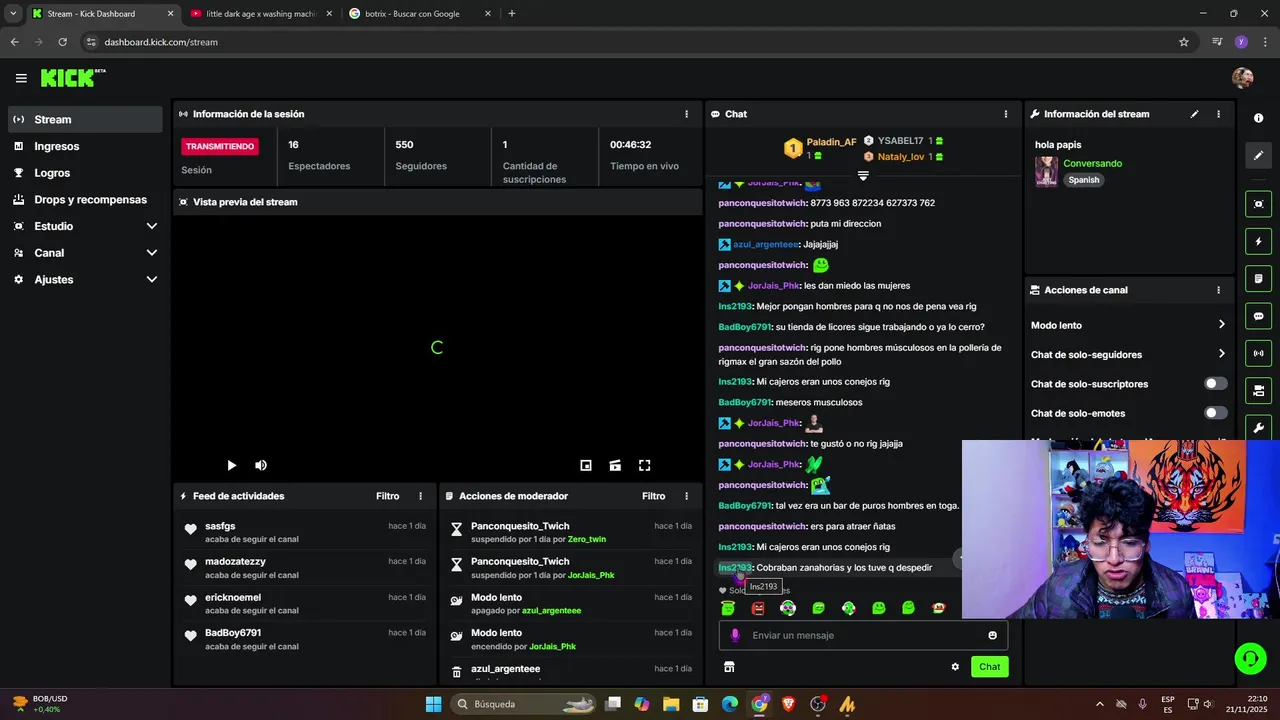Make stream preview fullscreen

click(645, 465)
